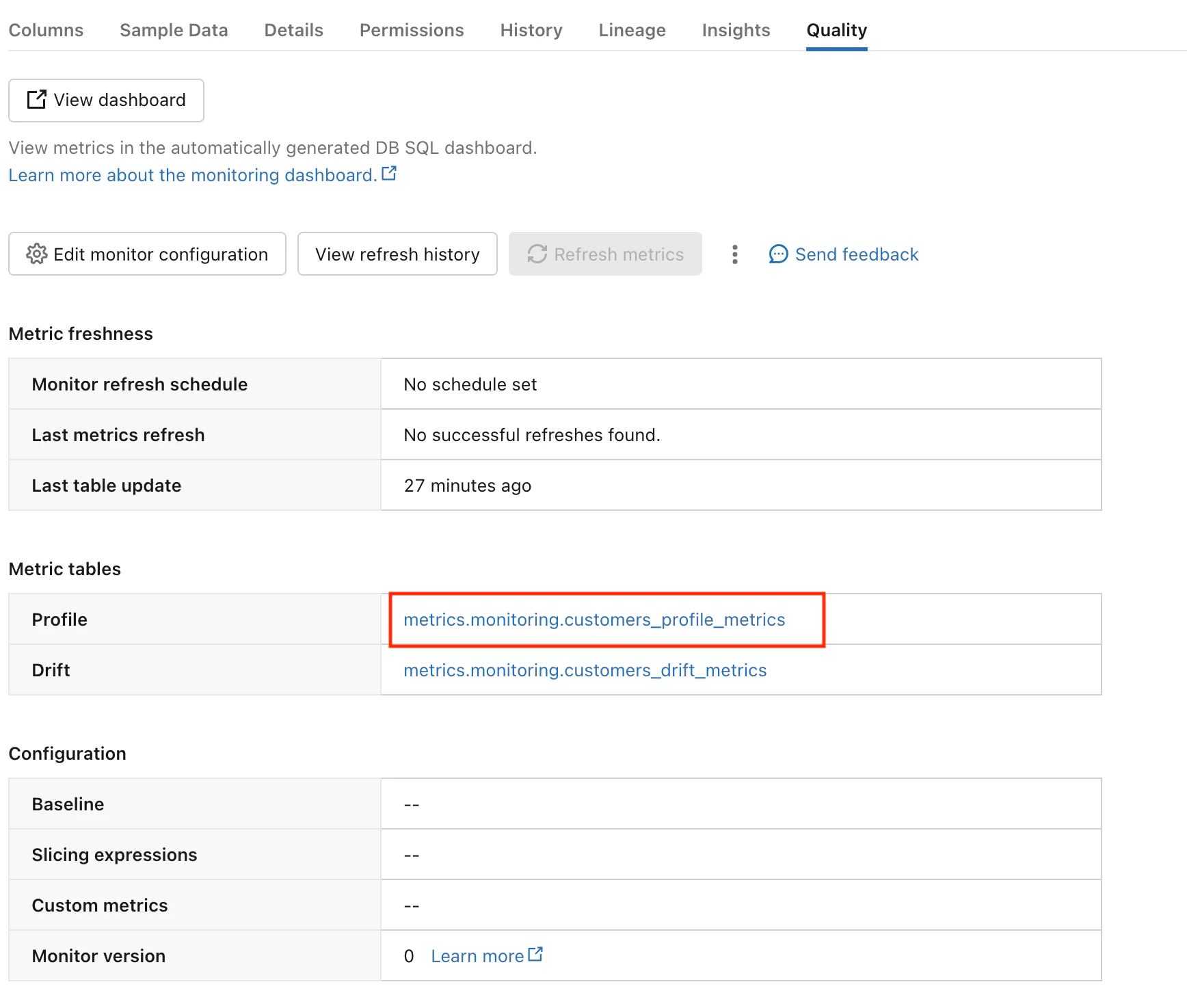Click View refresh history button
The height and width of the screenshot is (1008, 1187).
coord(397,254)
